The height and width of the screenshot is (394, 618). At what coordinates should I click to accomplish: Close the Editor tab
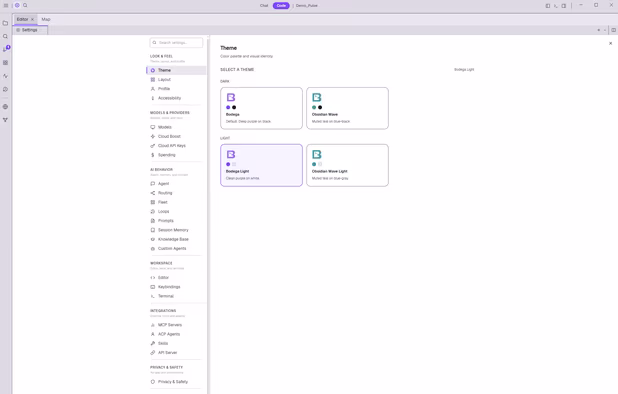click(32, 19)
